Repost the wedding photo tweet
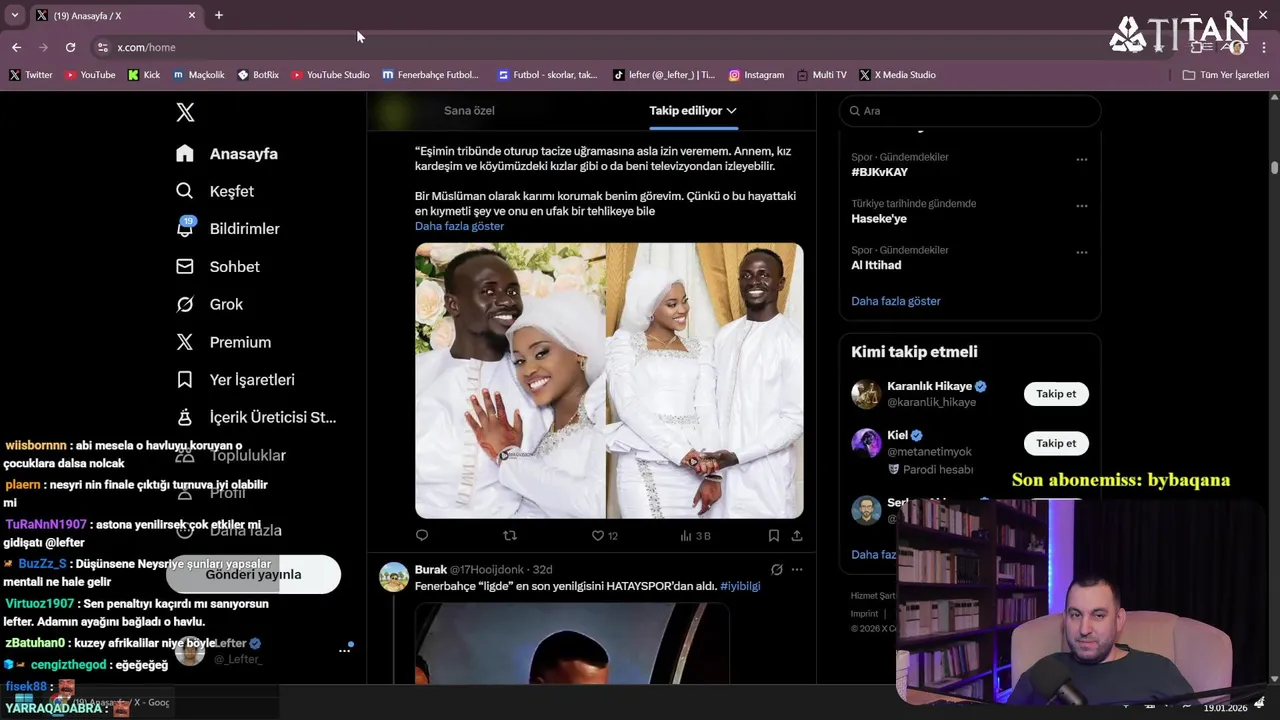Image resolution: width=1280 pixels, height=720 pixels. point(510,536)
